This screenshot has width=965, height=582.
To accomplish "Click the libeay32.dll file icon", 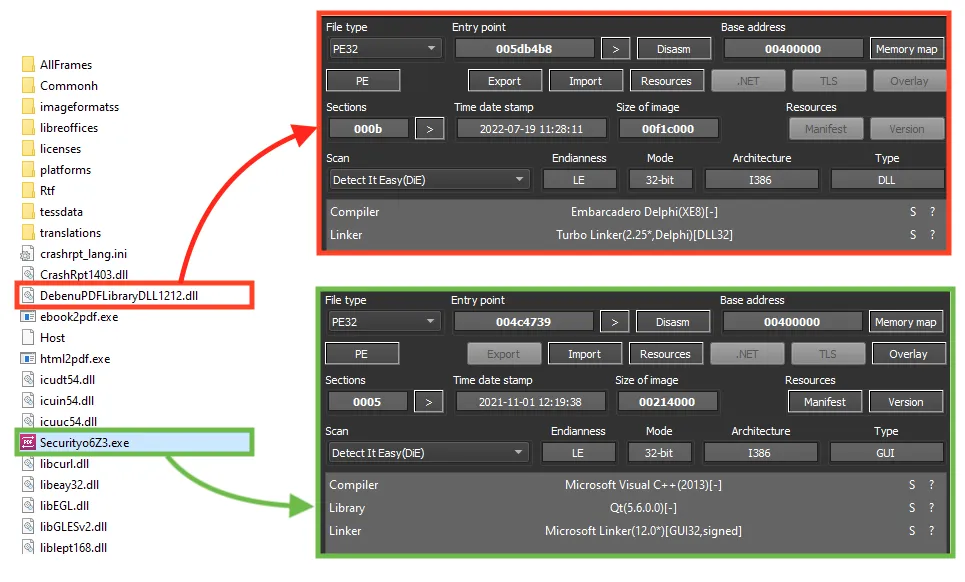I will (x=28, y=484).
